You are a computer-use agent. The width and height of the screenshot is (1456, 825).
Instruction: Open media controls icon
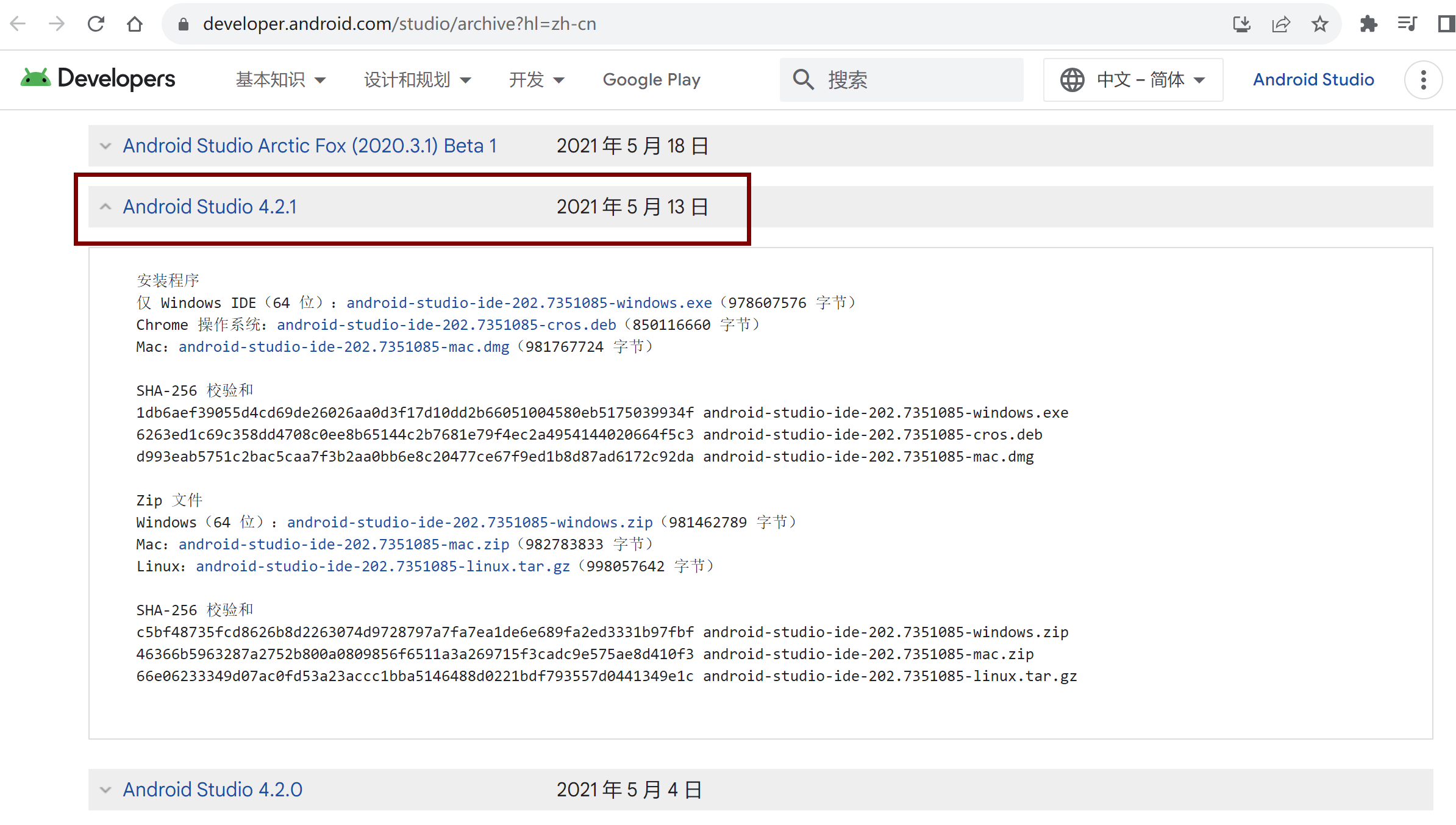coord(1407,24)
